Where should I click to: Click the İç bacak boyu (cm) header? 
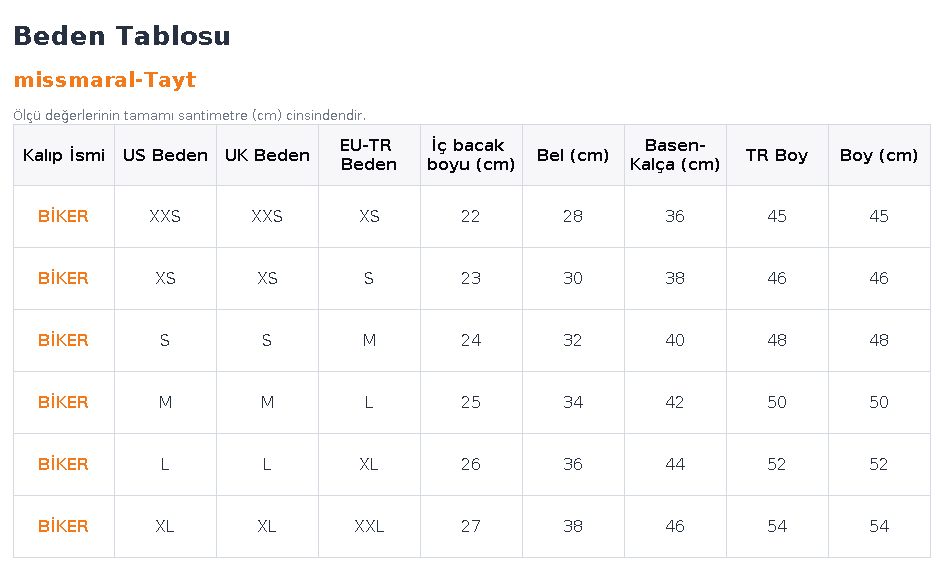point(471,155)
